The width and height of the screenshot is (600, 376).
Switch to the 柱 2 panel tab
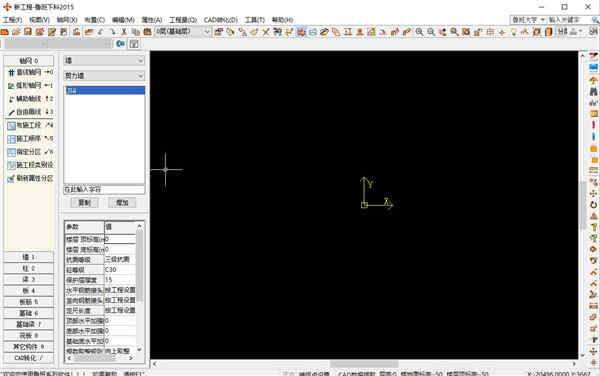point(29,269)
